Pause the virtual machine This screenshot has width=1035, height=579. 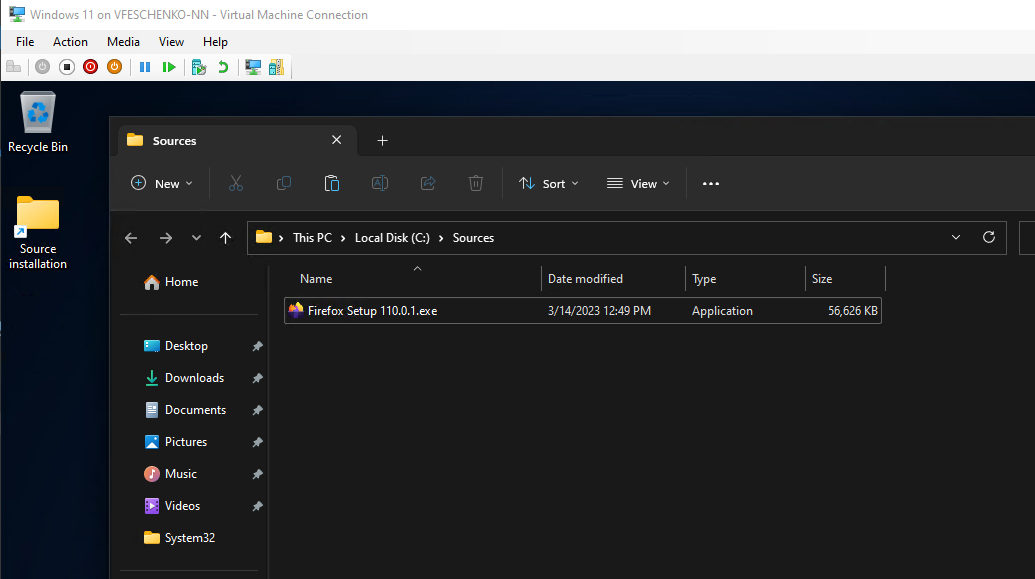145,67
